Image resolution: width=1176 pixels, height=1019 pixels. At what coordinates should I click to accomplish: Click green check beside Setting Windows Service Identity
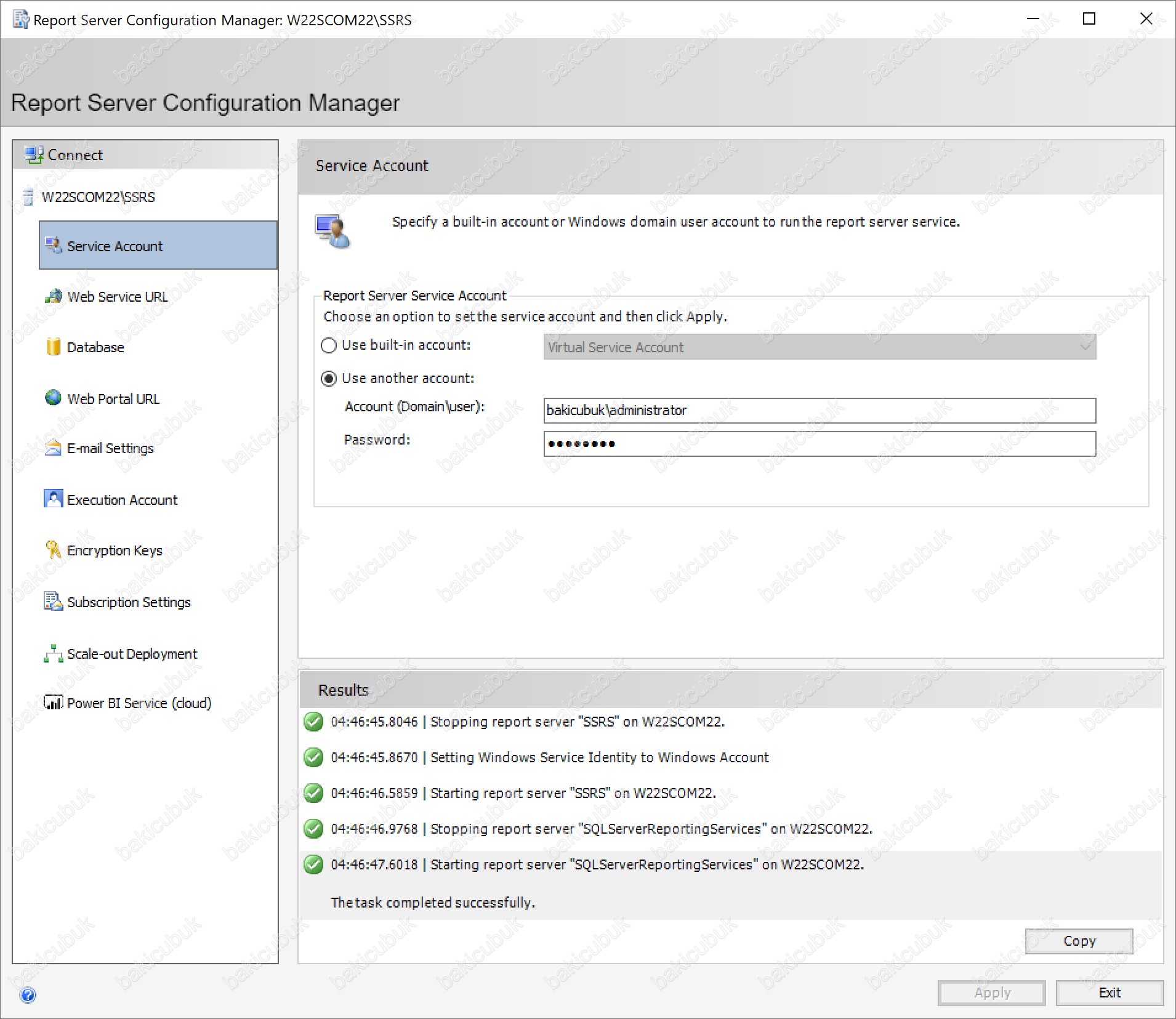[313, 757]
